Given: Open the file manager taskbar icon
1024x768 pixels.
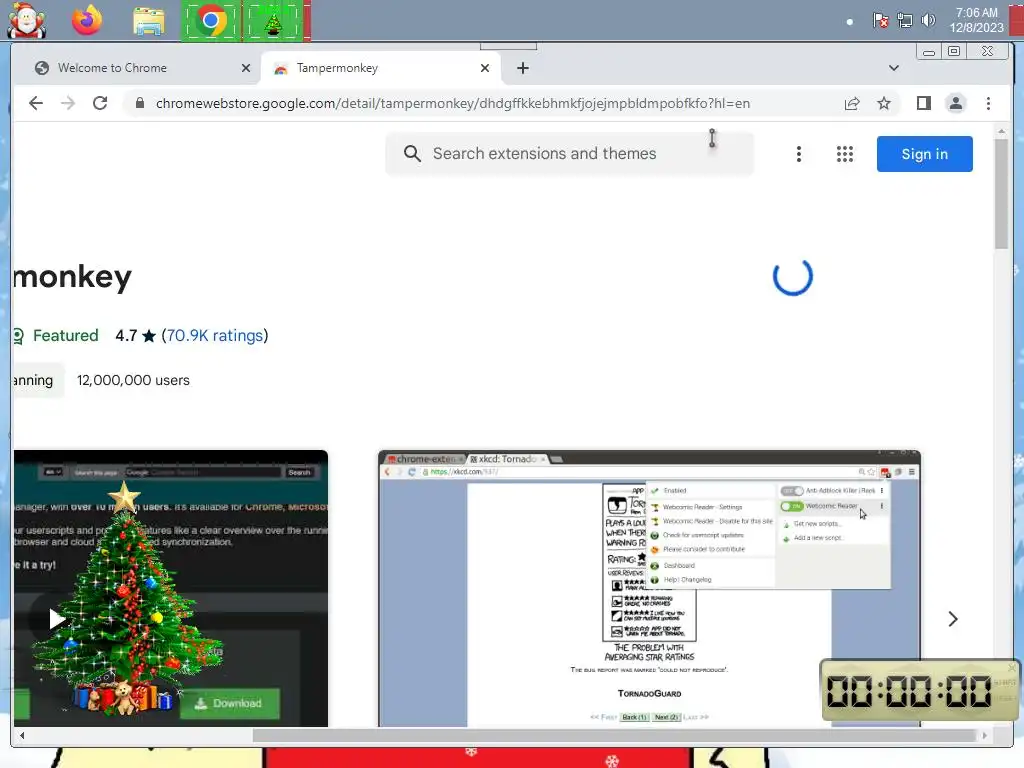Looking at the screenshot, I should (x=148, y=21).
